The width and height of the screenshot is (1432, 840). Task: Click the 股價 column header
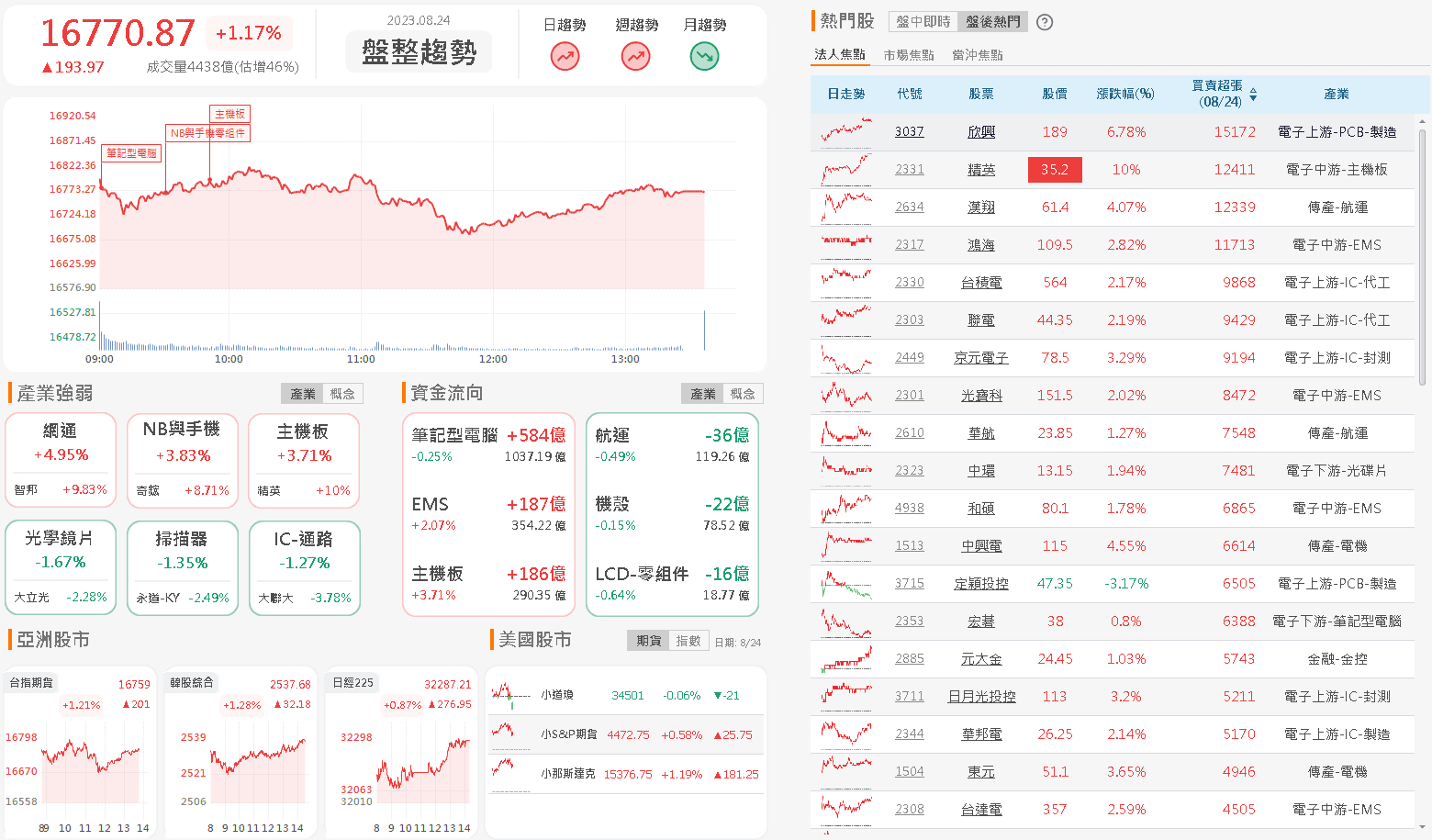point(1055,95)
